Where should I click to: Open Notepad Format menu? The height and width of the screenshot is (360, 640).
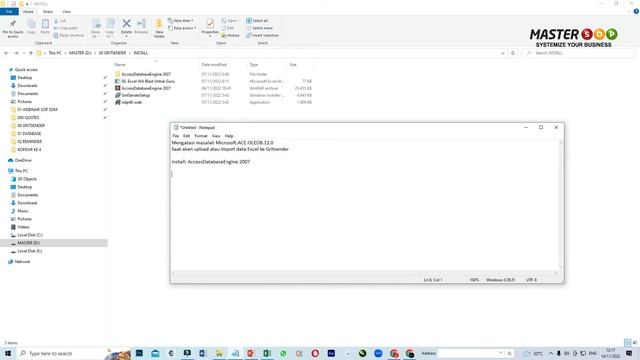tap(201, 136)
